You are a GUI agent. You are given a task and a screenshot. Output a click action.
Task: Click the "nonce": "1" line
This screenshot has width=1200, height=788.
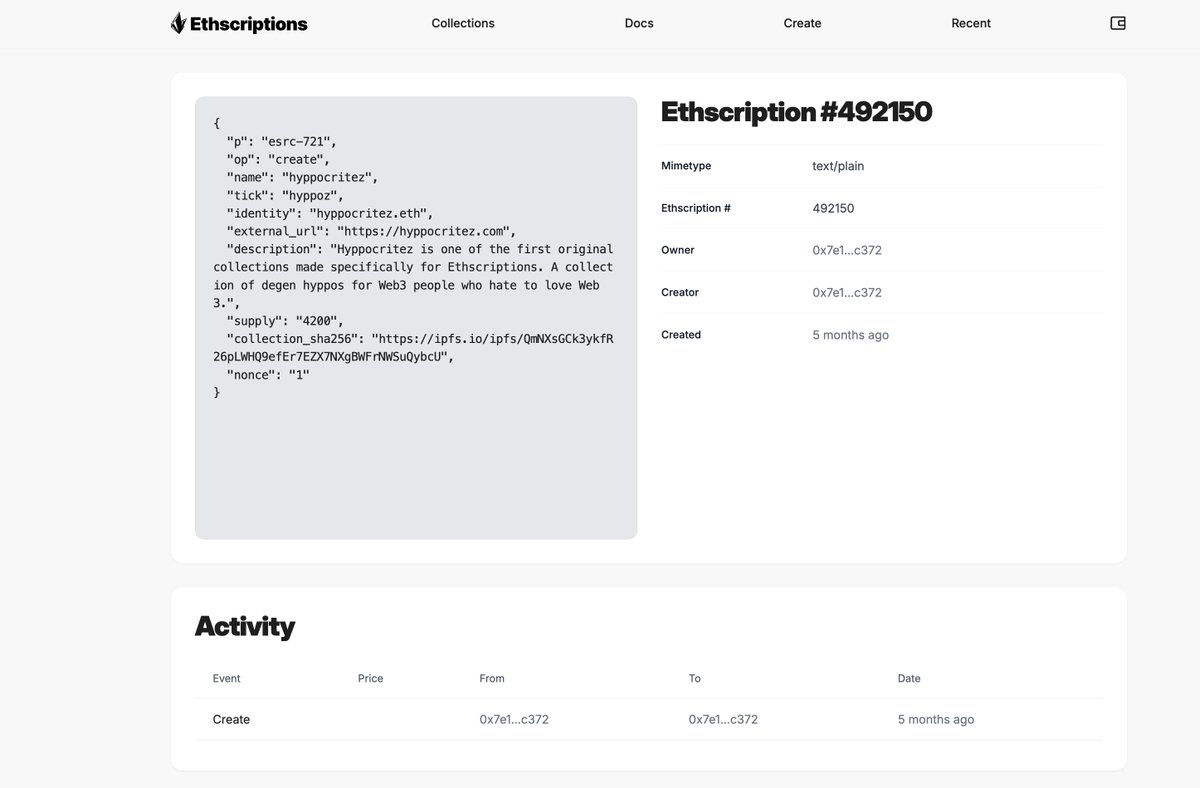point(268,375)
